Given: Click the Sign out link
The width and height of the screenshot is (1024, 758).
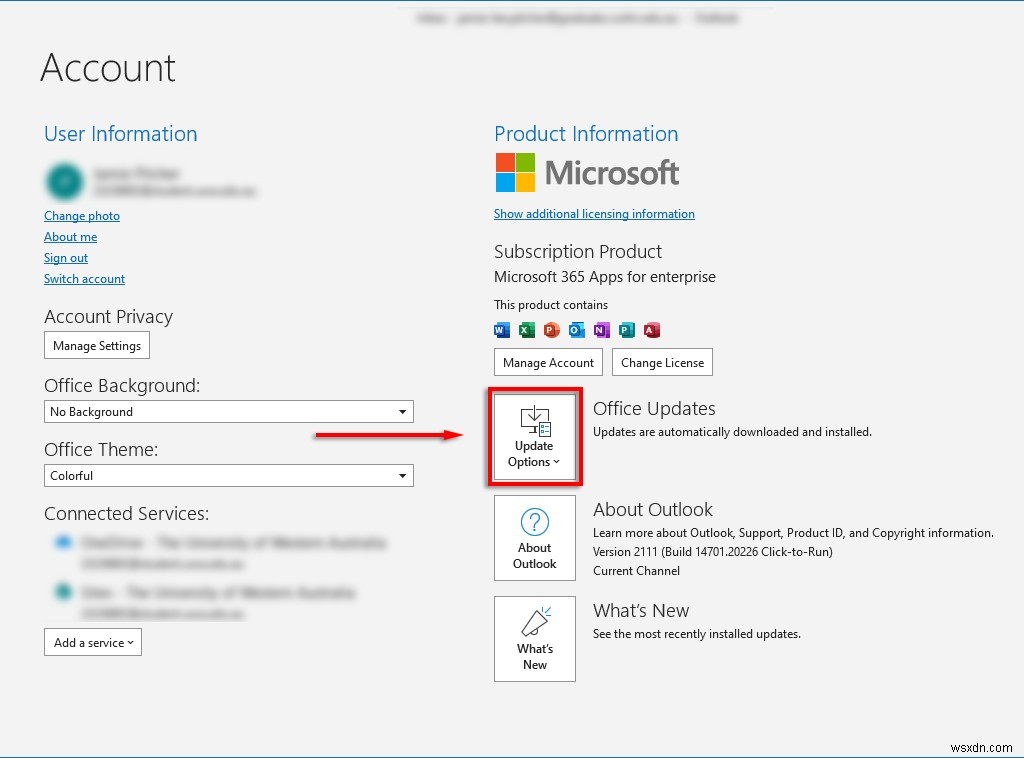Looking at the screenshot, I should pyautogui.click(x=66, y=257).
